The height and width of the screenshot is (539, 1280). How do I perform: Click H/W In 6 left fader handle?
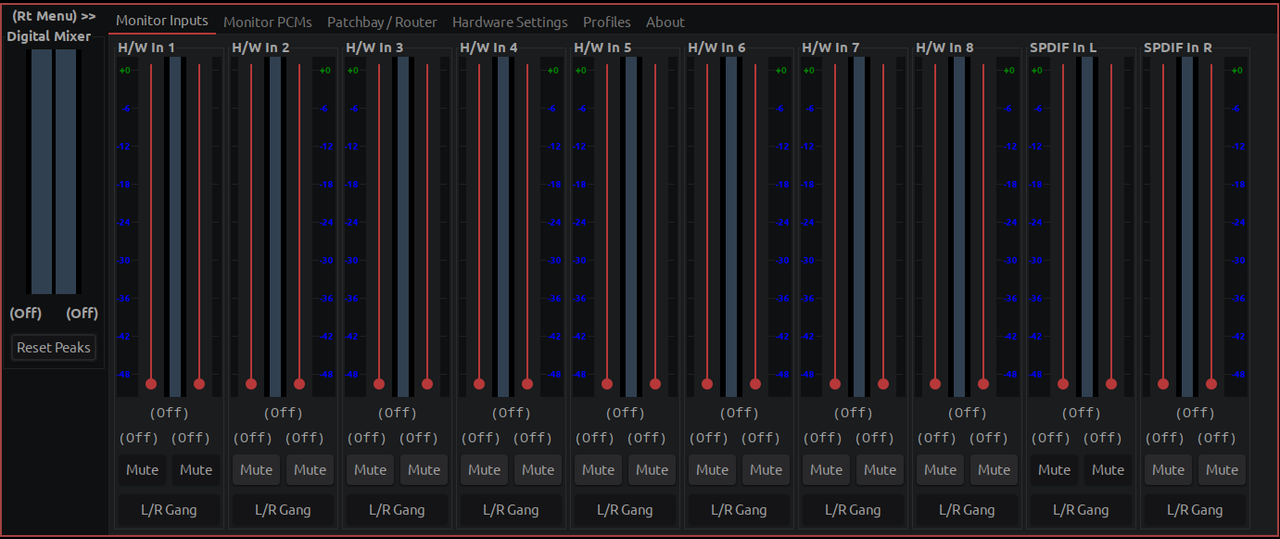coord(707,383)
